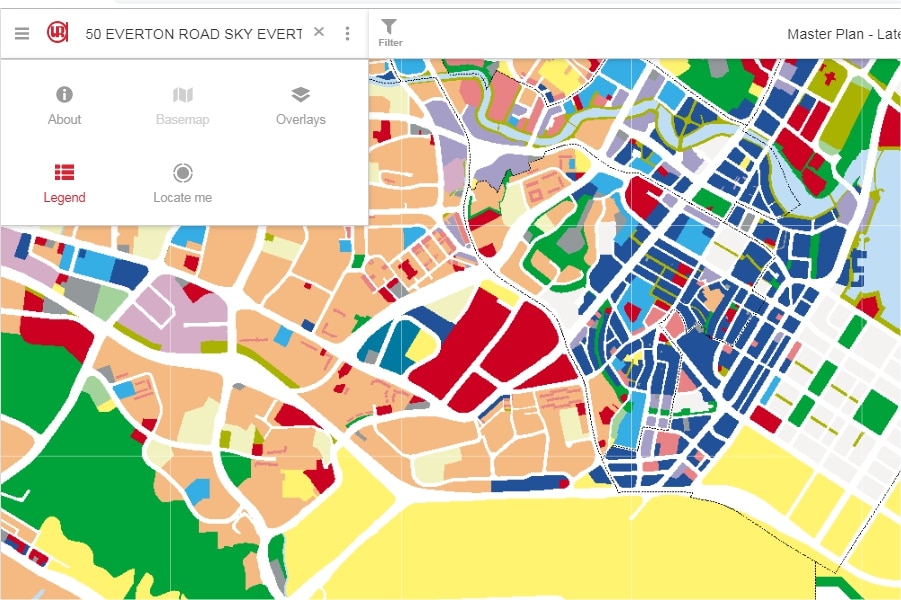901x600 pixels.
Task: Open the three-dot more options menu
Action: tap(347, 33)
